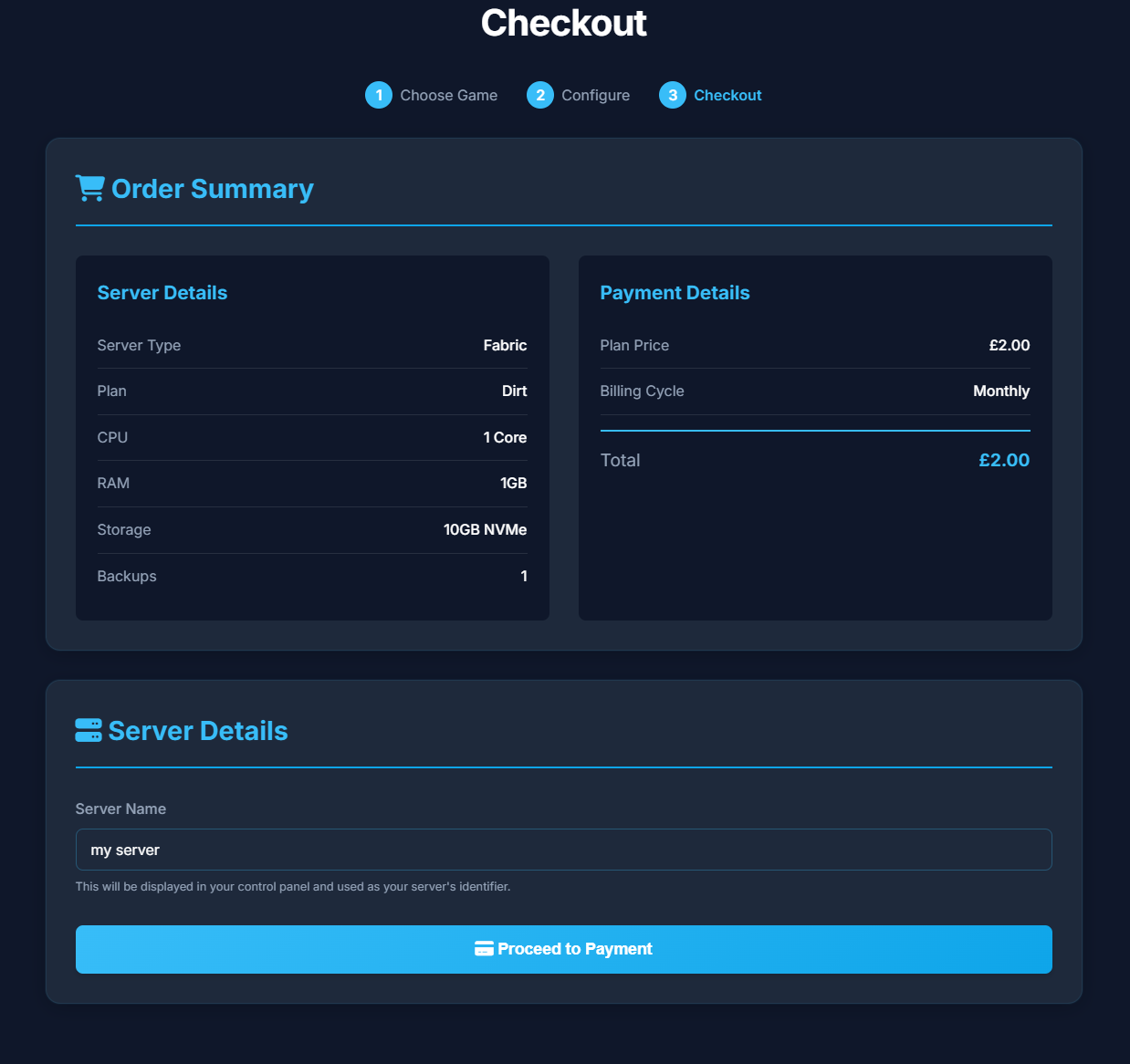Click the Monthly billing cycle value
The height and width of the screenshot is (1064, 1130).
[1001, 391]
